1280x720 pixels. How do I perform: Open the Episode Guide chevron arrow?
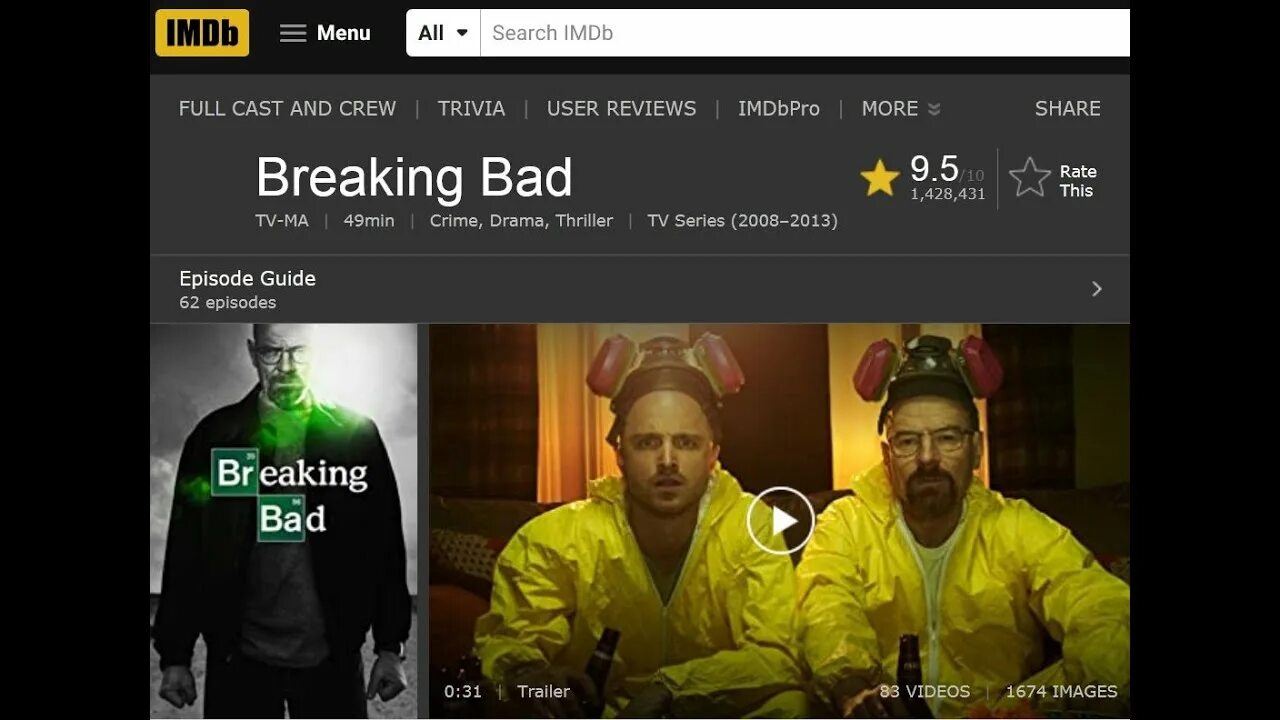(x=1097, y=289)
